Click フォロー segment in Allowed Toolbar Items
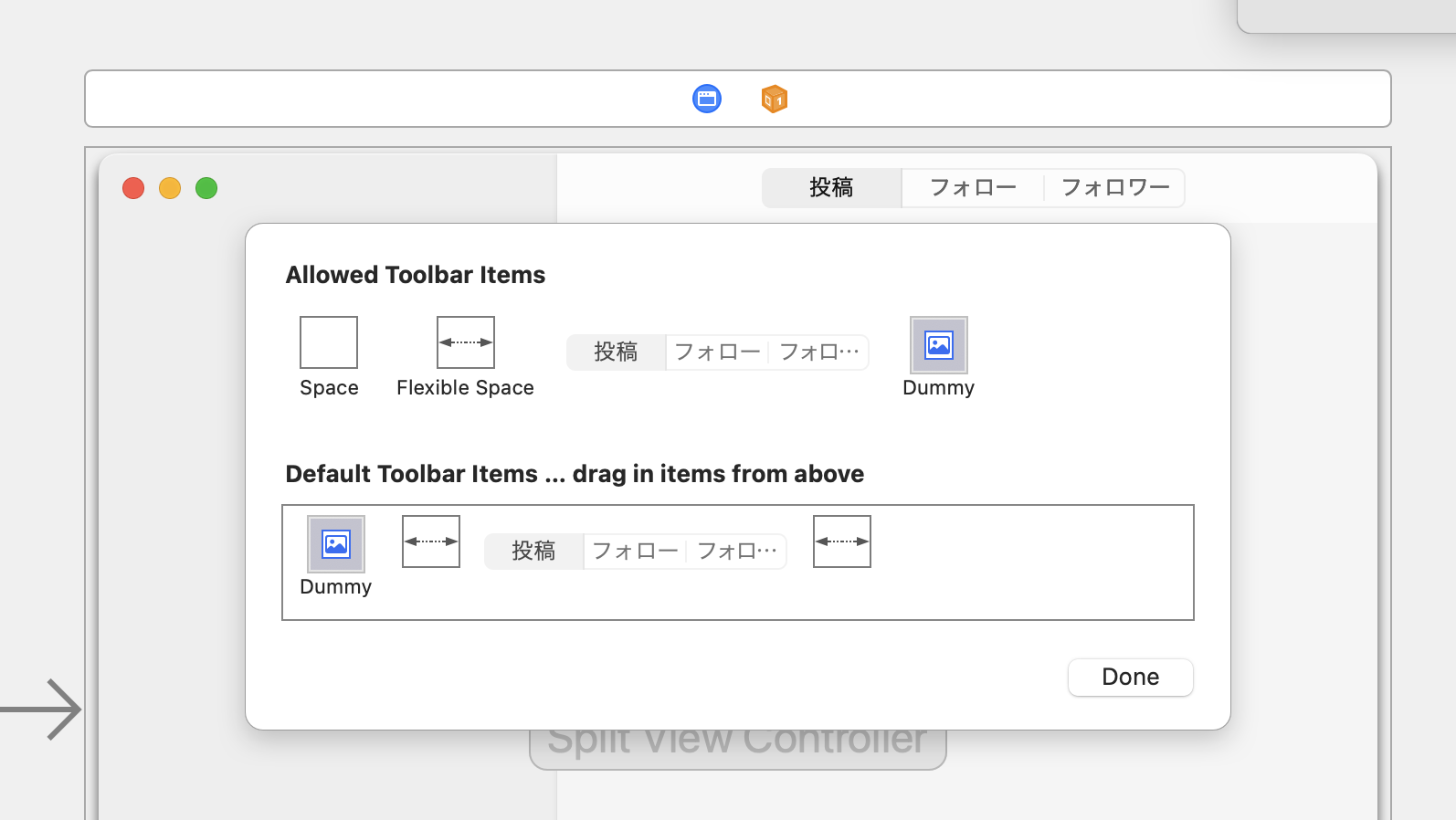Image resolution: width=1456 pixels, height=820 pixels. [717, 352]
